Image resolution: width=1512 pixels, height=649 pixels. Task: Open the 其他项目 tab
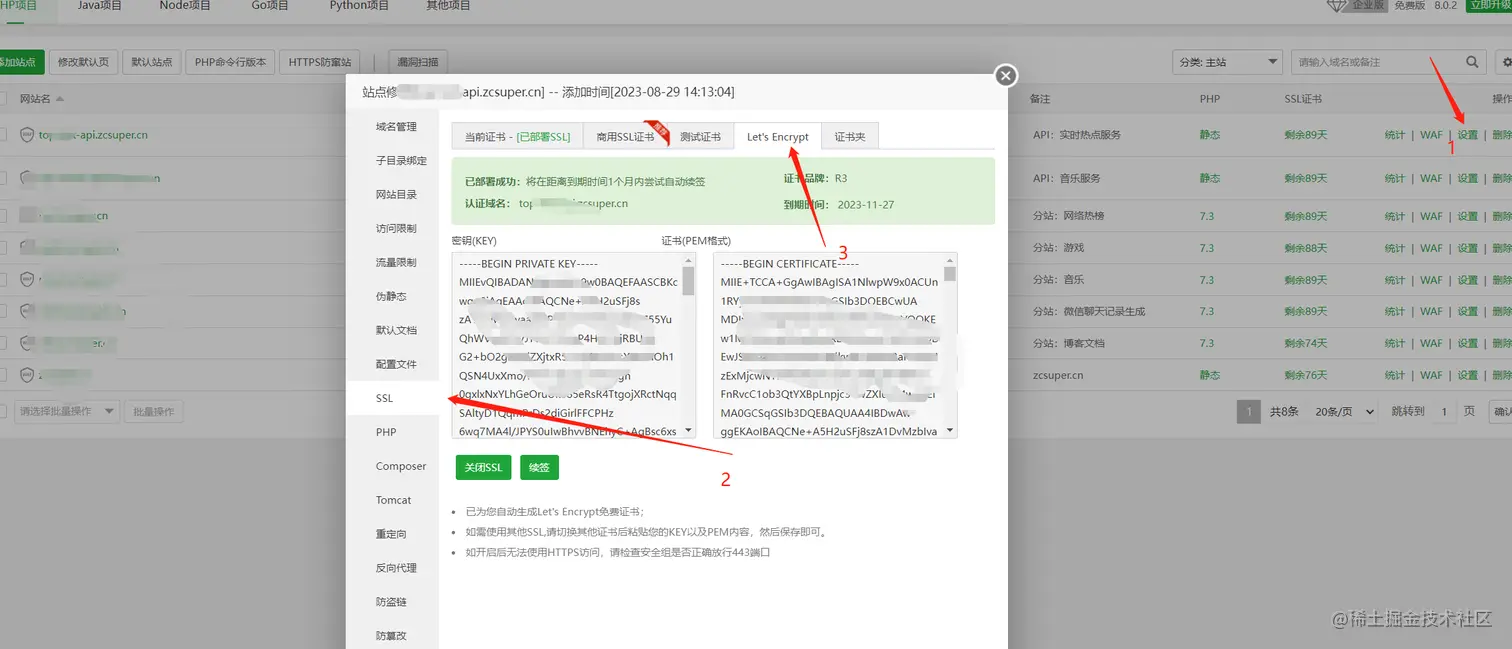point(448,6)
